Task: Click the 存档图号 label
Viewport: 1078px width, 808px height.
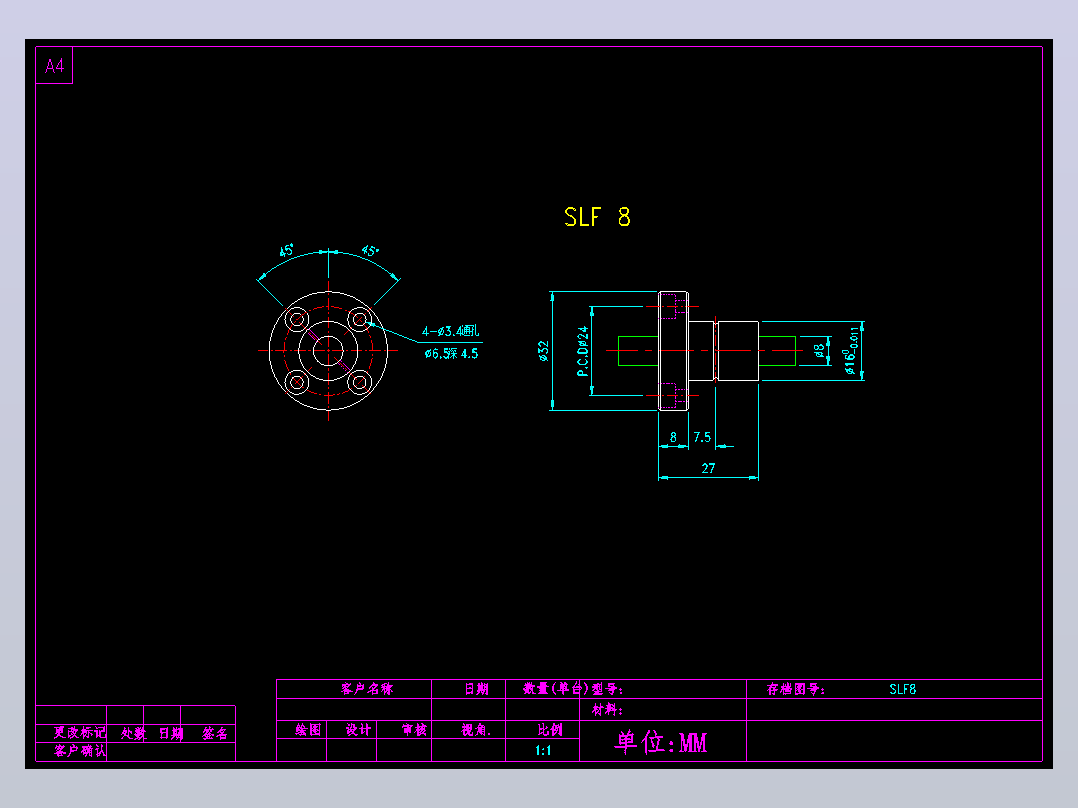Action: pyautogui.click(x=795, y=689)
